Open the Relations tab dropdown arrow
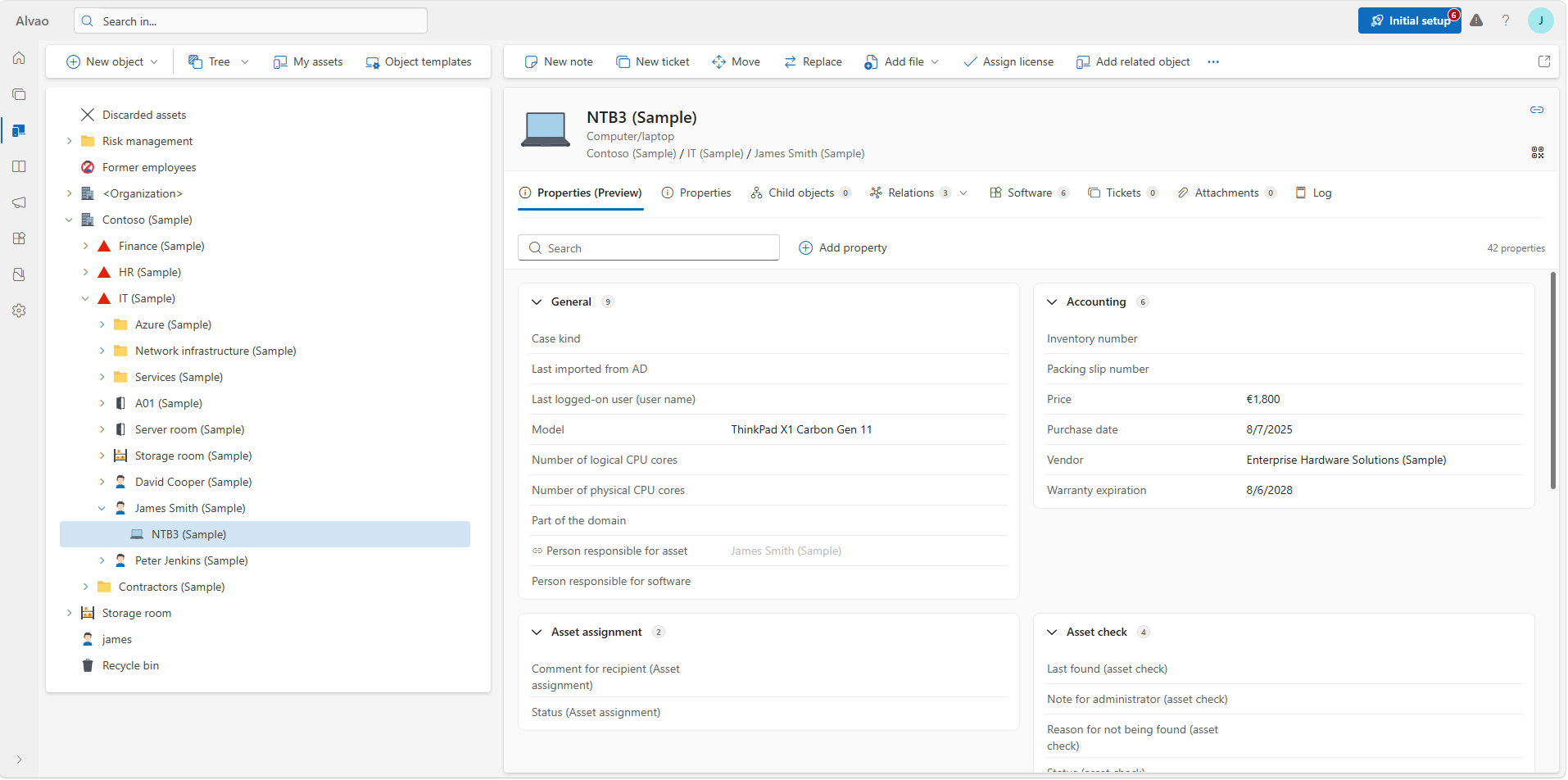 point(963,193)
